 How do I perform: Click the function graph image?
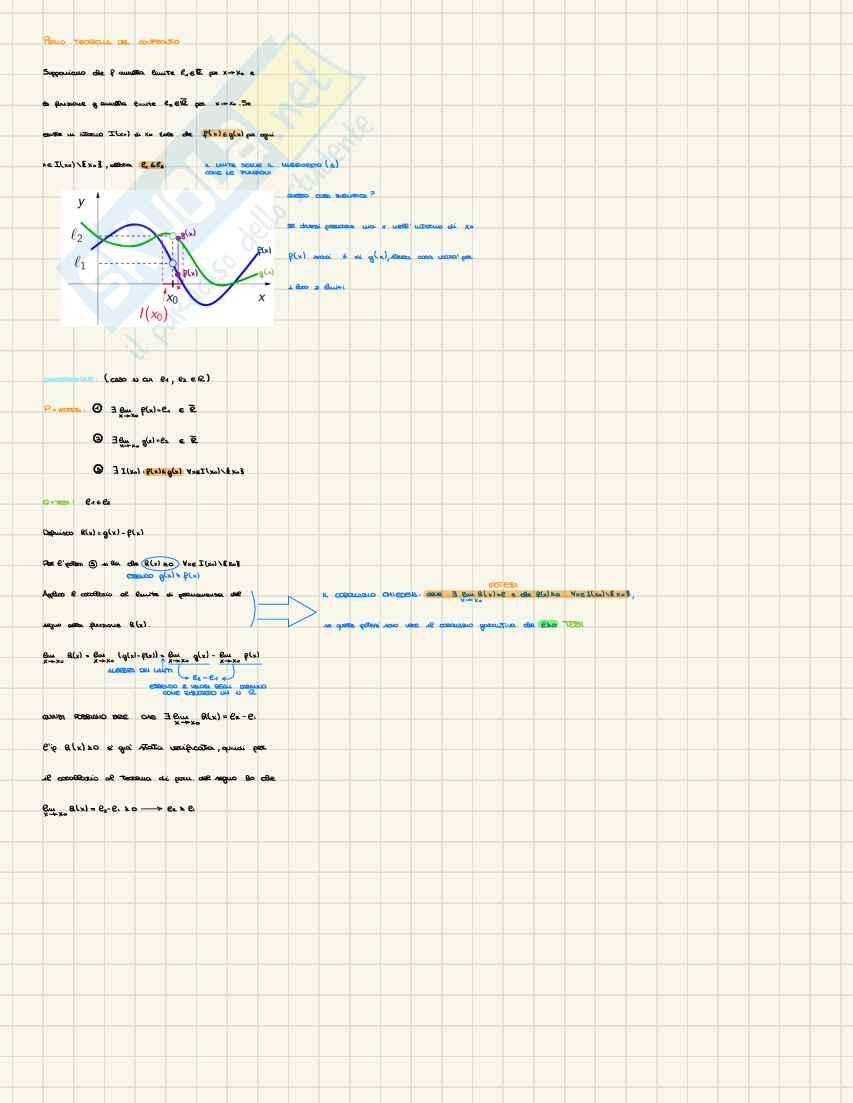[167, 258]
